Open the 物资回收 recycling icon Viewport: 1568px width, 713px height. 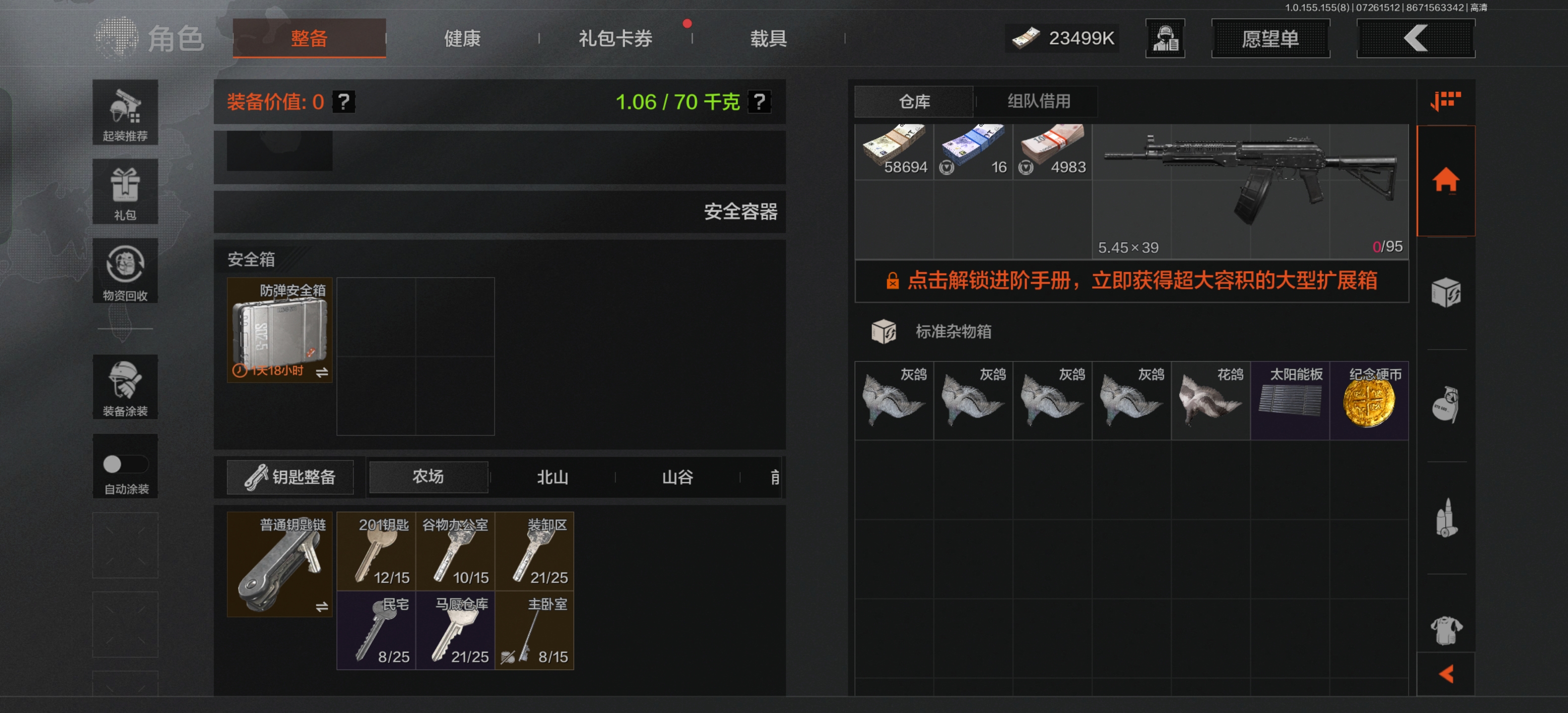[125, 271]
